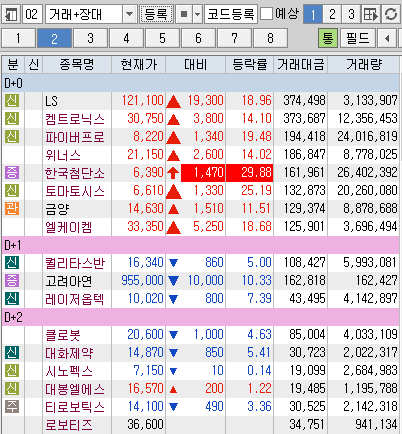This screenshot has height=434, width=402.
Task: Click the 필드 button
Action: click(x=358, y=38)
